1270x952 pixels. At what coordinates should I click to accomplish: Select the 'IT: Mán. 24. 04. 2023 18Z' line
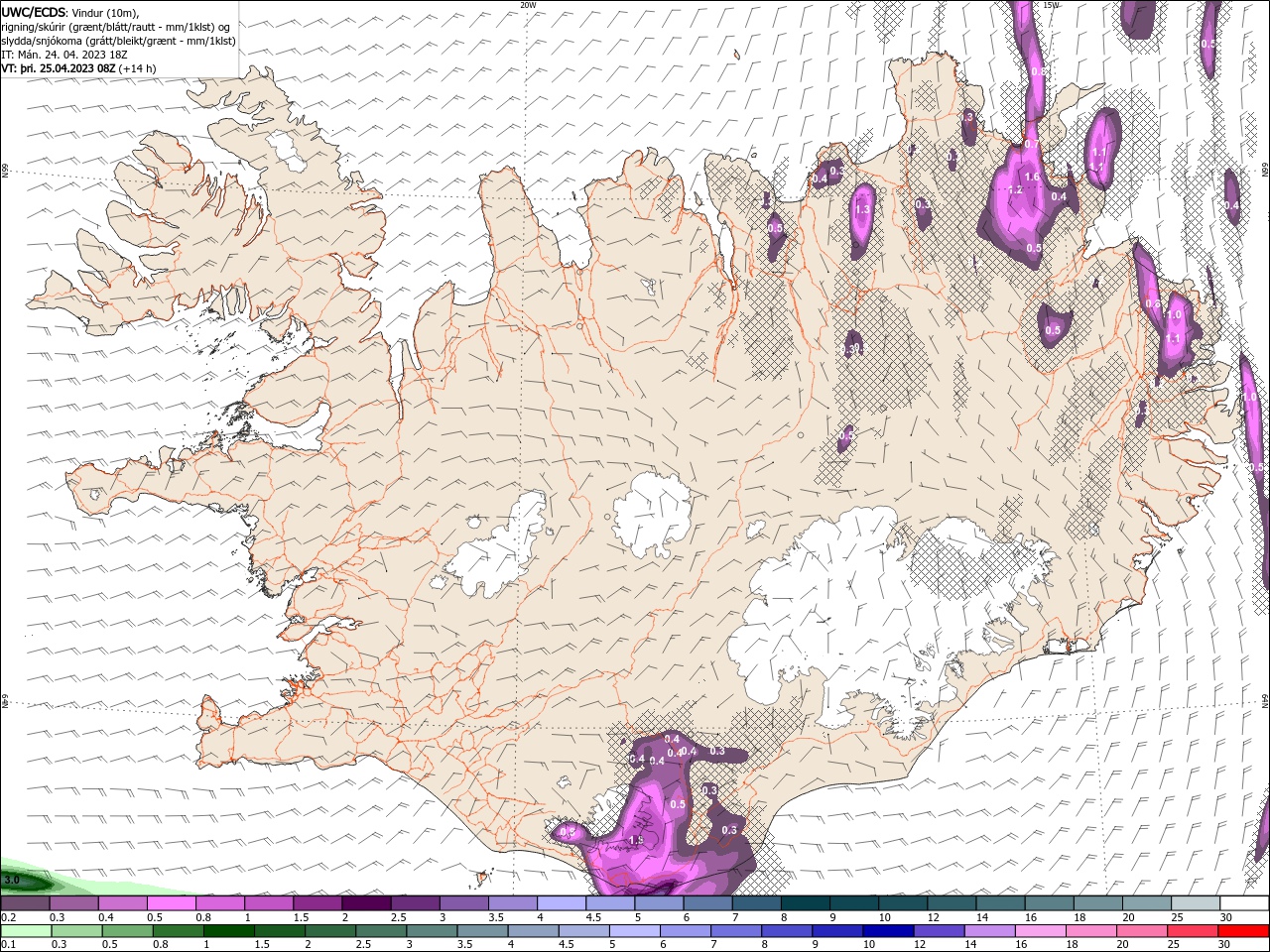[x=63, y=55]
